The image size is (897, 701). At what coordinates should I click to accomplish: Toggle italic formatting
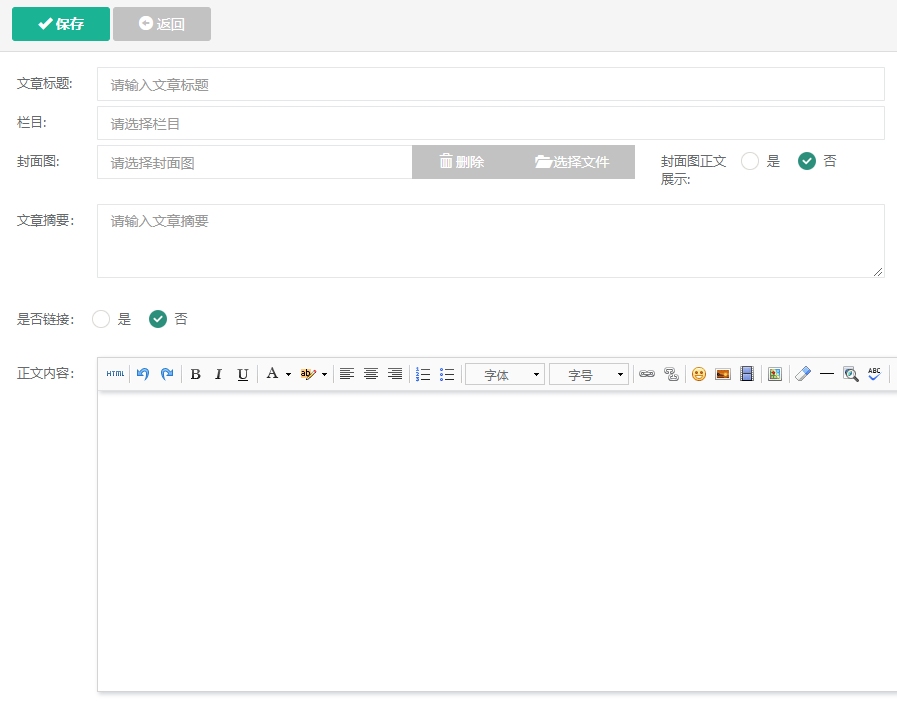coord(219,374)
